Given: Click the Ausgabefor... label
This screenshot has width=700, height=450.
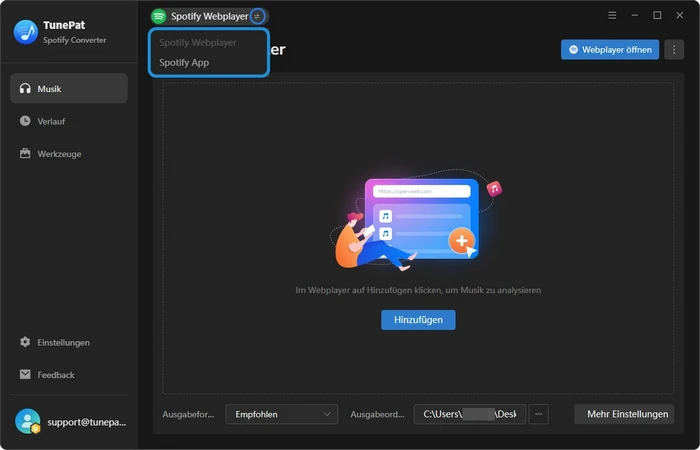Looking at the screenshot, I should (x=188, y=414).
